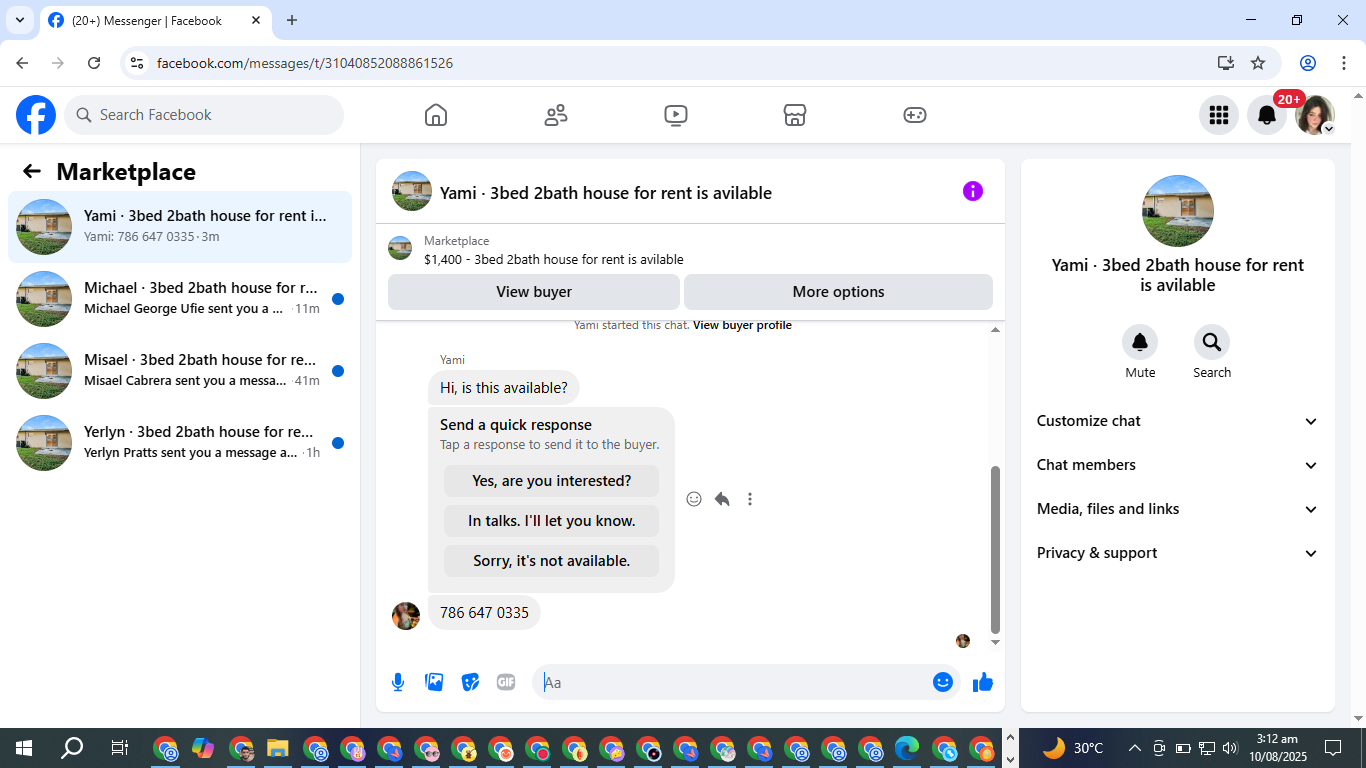Select the Yami conversation
1366x768 pixels.
pyautogui.click(x=180, y=227)
